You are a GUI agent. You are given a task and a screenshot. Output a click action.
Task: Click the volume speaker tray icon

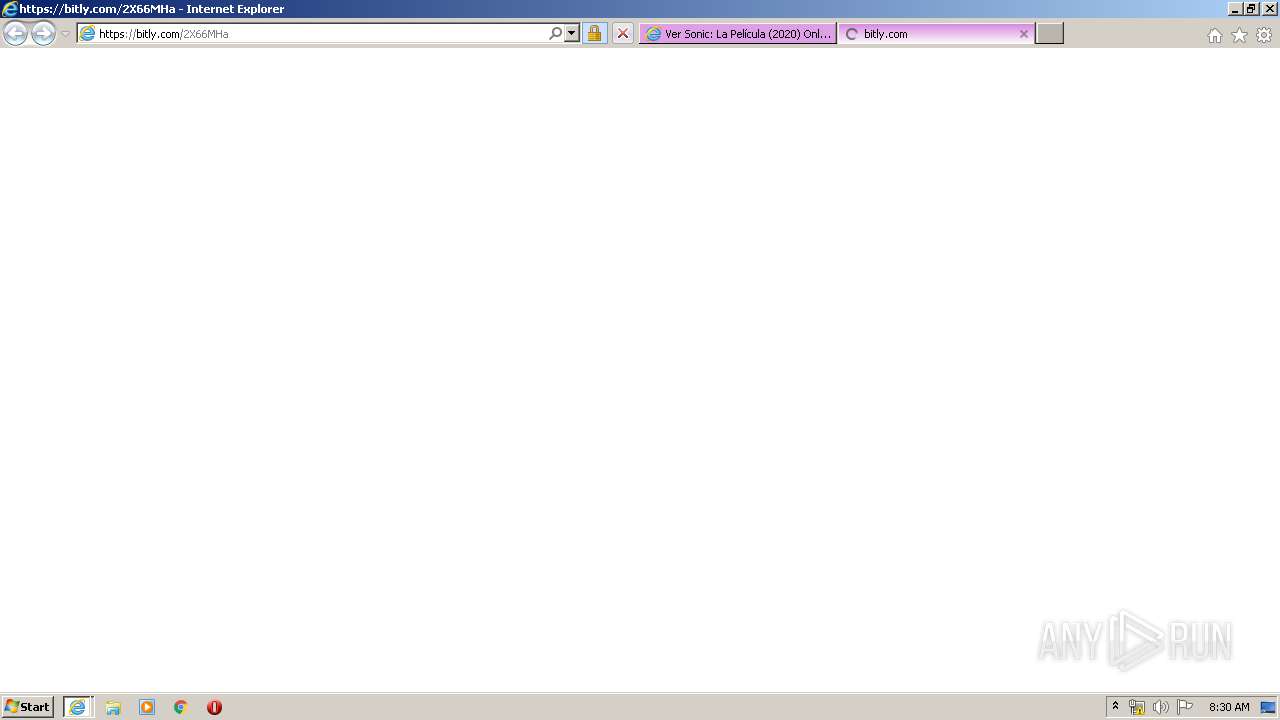pos(1160,707)
